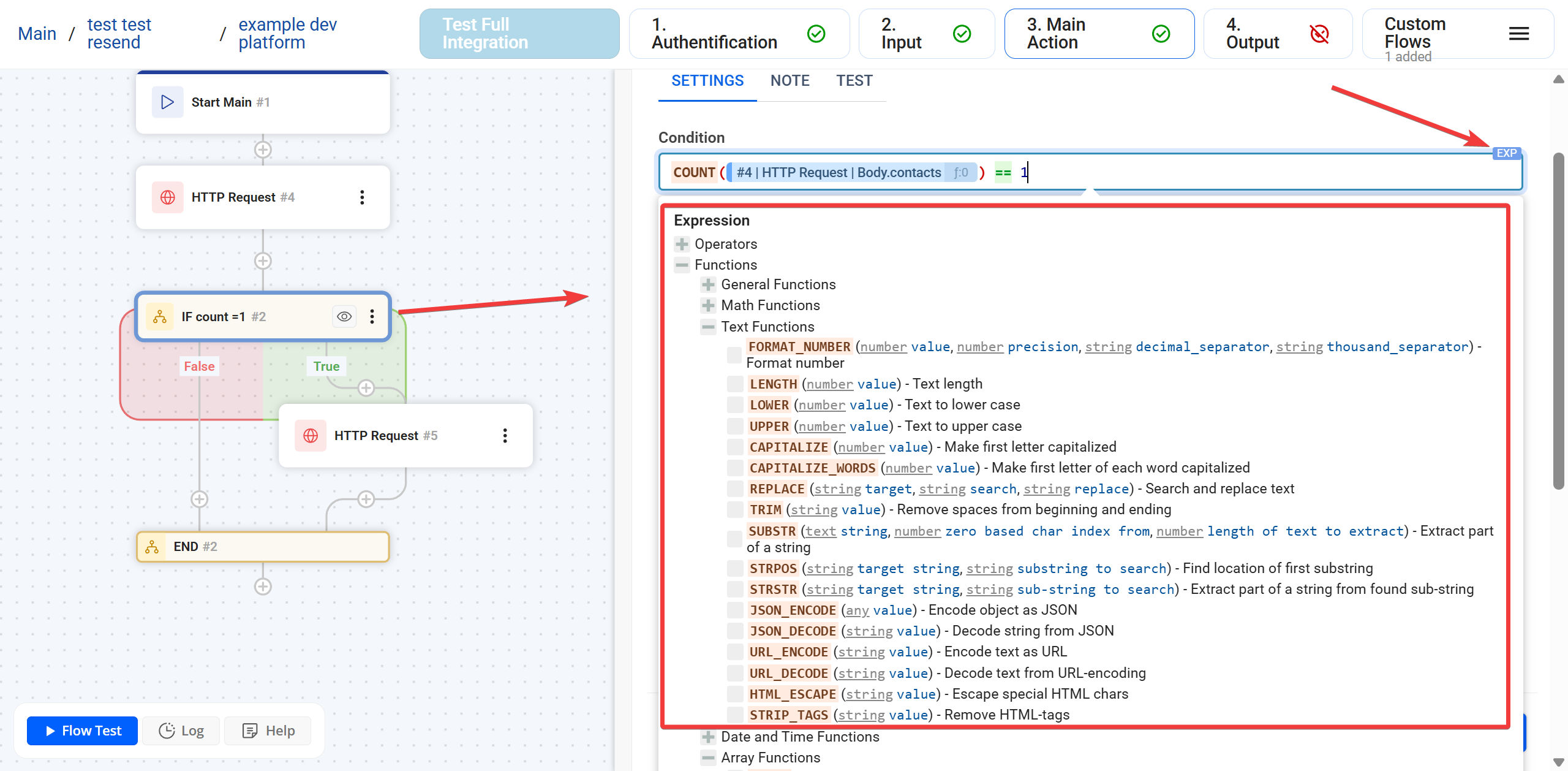1568x771 pixels.
Task: Switch to the TEST tab
Action: click(854, 81)
